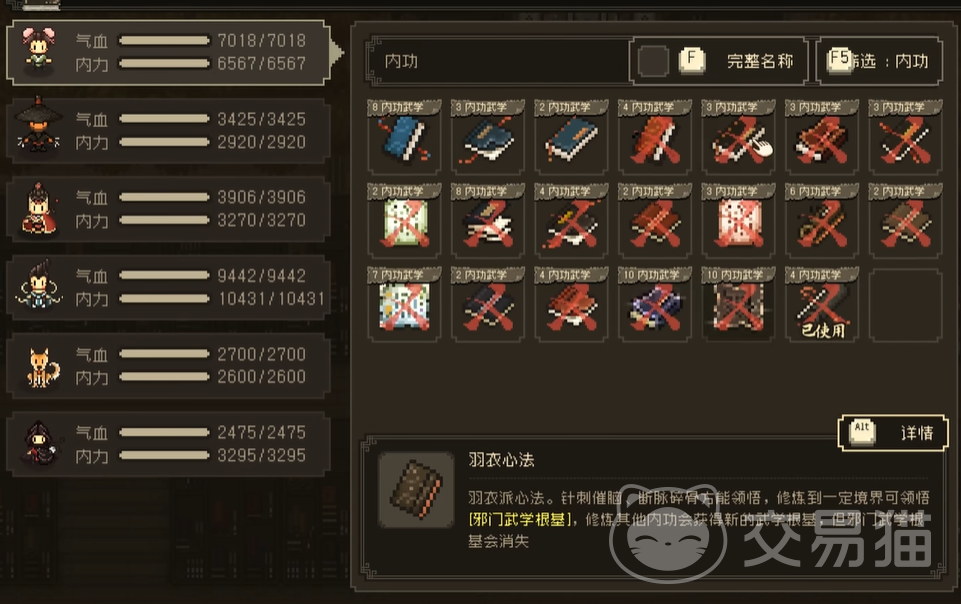Select the pink-haired girl party member
961x604 pixels.
169,52
